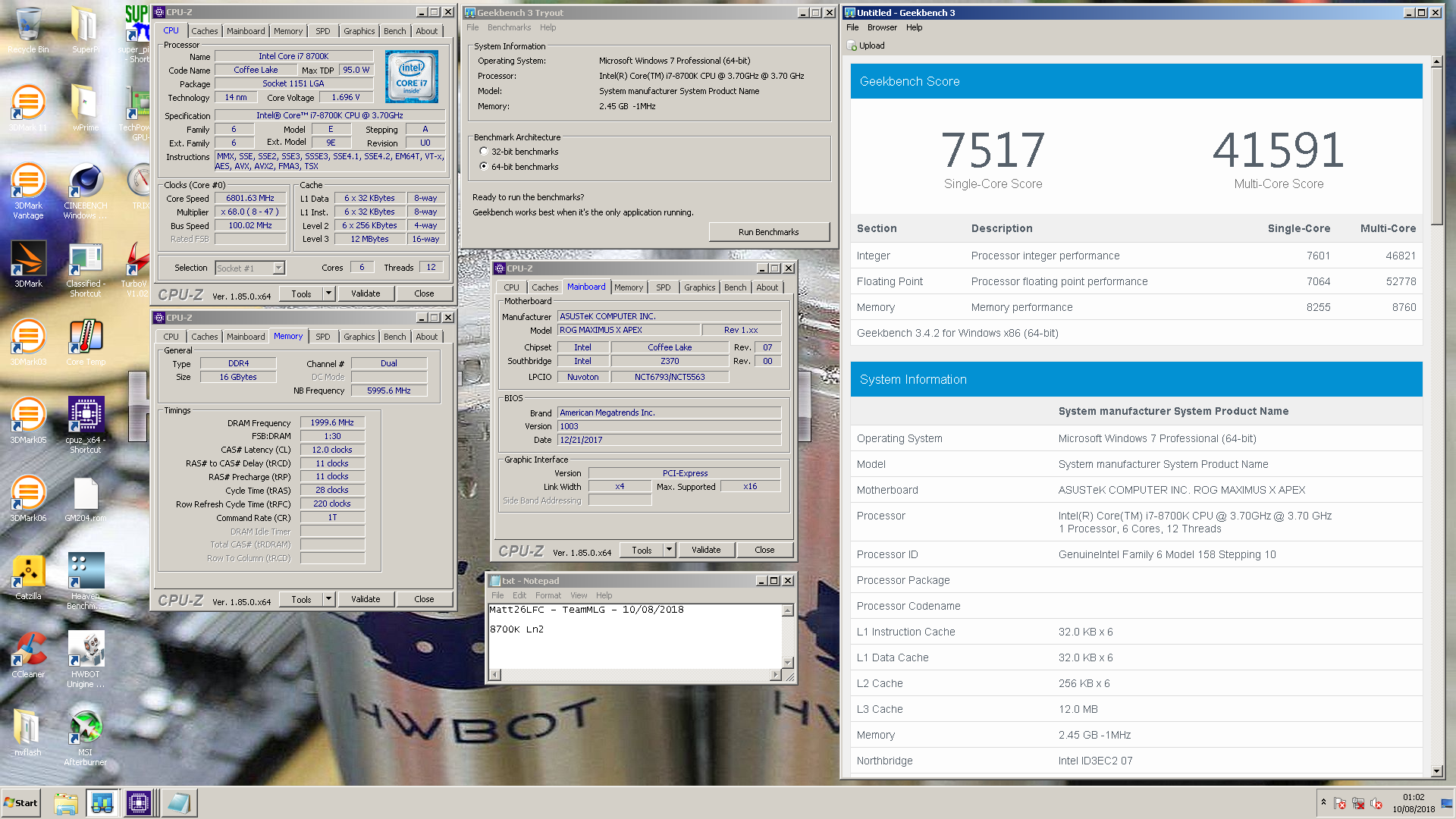Expand Tools dropdown arrow in CPU-Z Mainboard window
The width and height of the screenshot is (1456, 819).
(670, 550)
